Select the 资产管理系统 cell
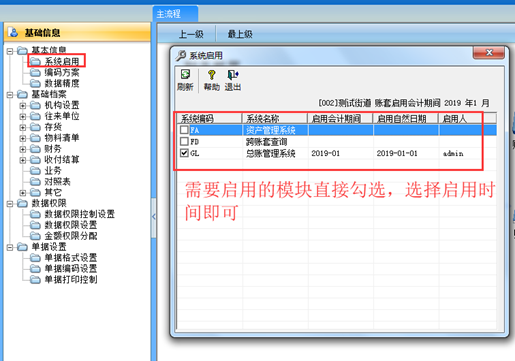Screen dimensions: 515x361 (x=275, y=130)
